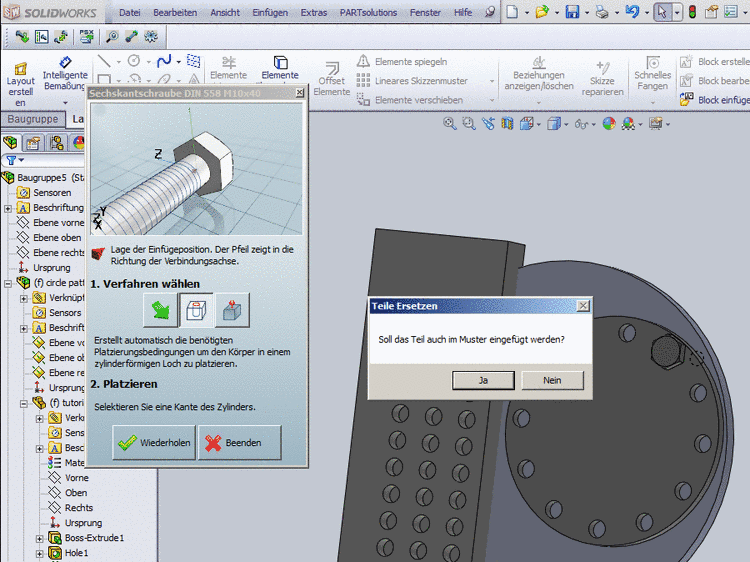Select the cylindrical hole placement method icon
Image resolution: width=750 pixels, height=562 pixels.
pyautogui.click(x=197, y=311)
